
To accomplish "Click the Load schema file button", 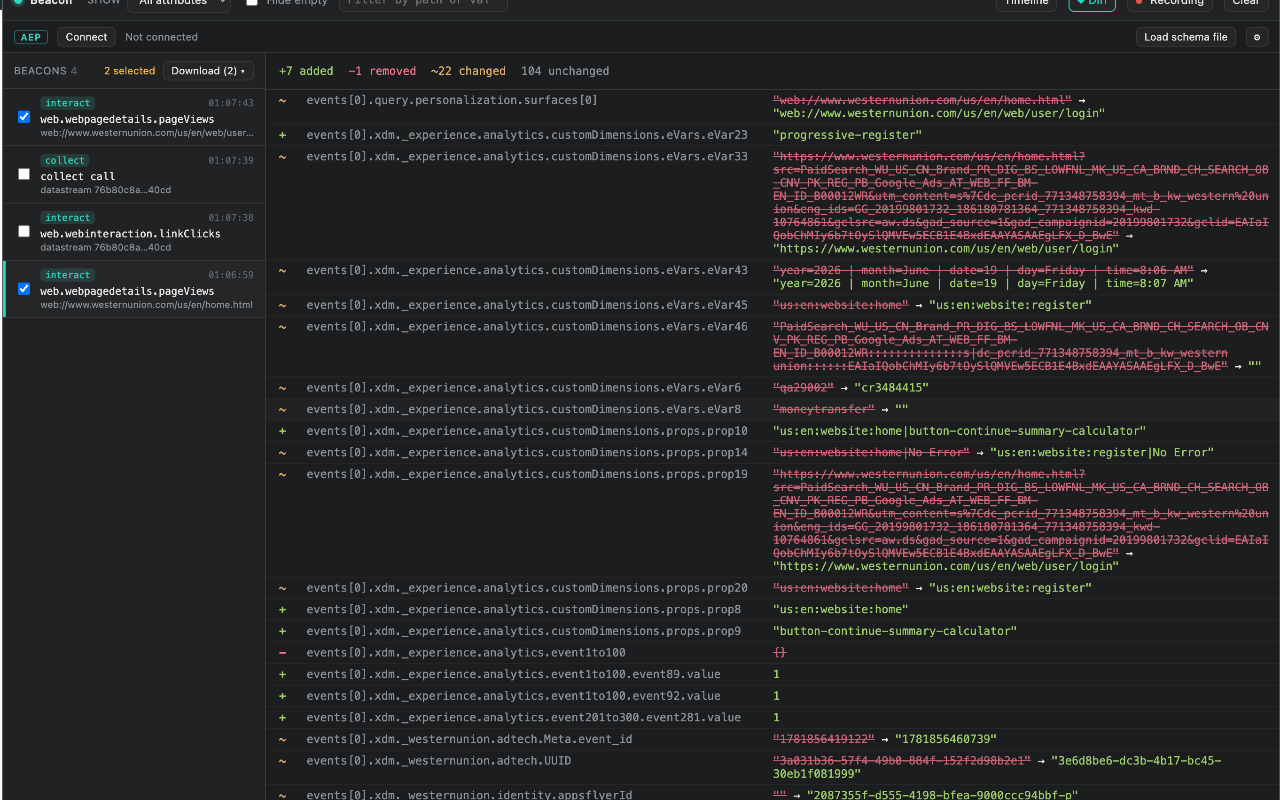I will coord(1186,37).
